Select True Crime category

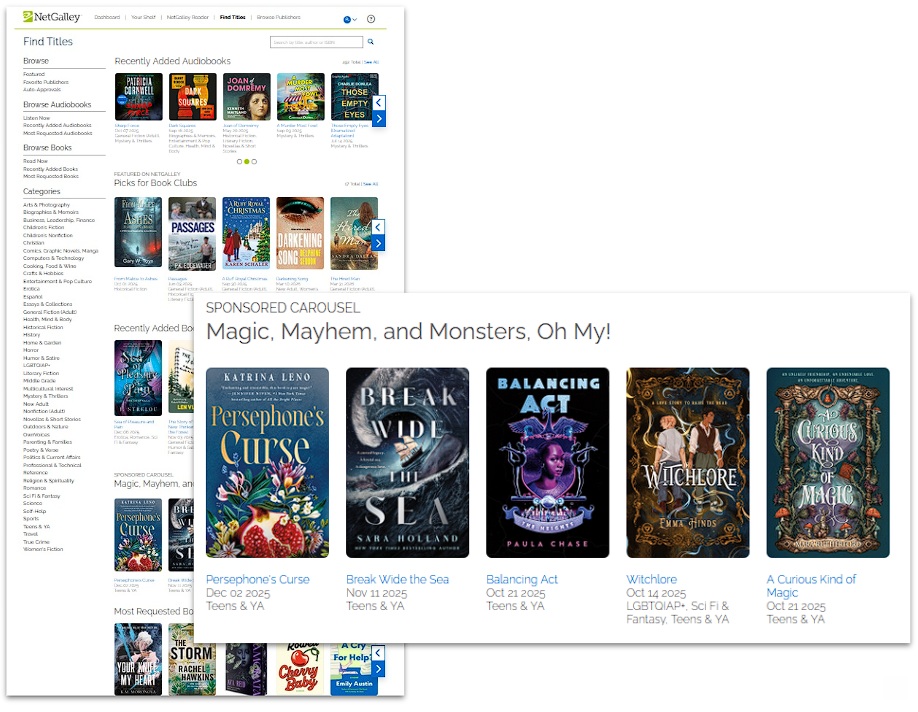(x=36, y=542)
